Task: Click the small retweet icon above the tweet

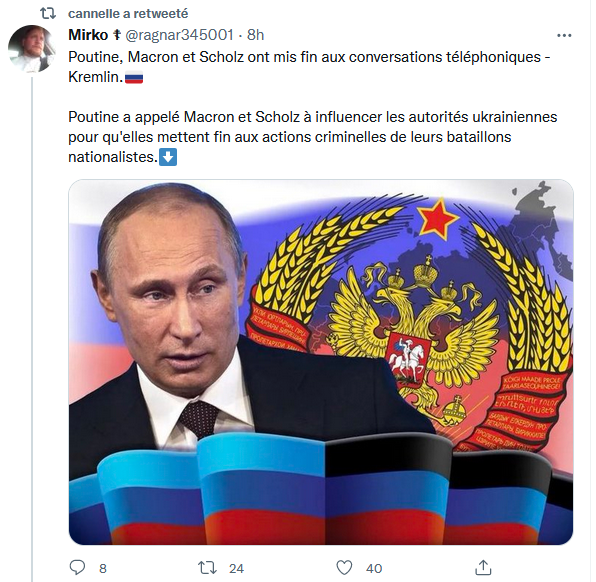Action: coord(48,14)
